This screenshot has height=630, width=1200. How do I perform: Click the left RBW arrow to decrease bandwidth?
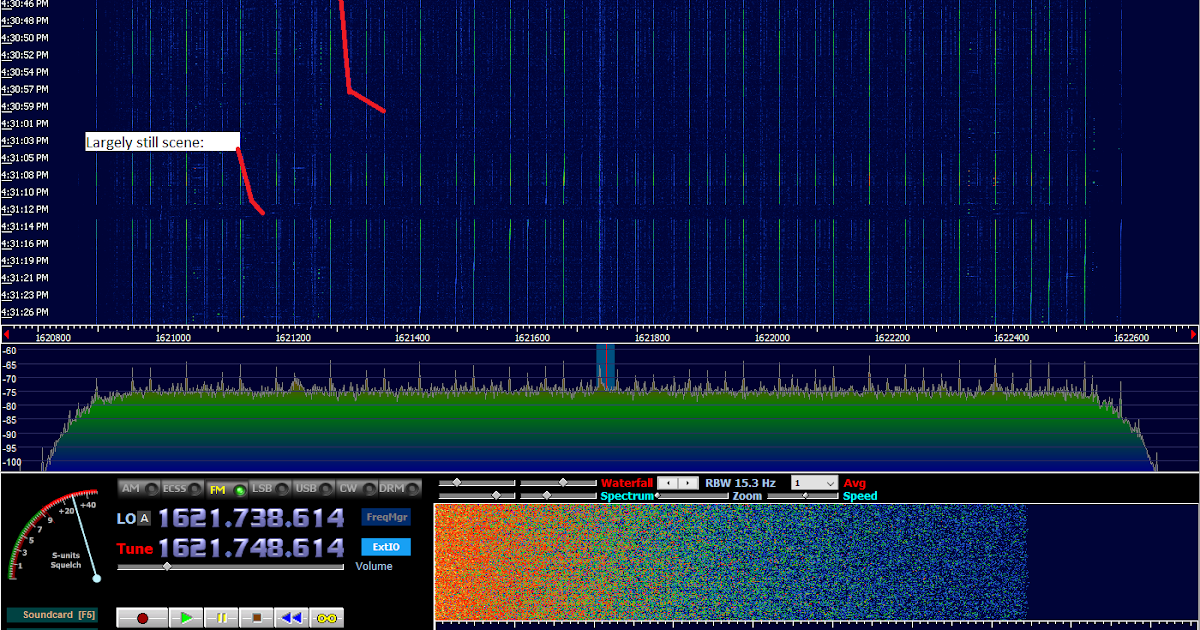coord(667,482)
